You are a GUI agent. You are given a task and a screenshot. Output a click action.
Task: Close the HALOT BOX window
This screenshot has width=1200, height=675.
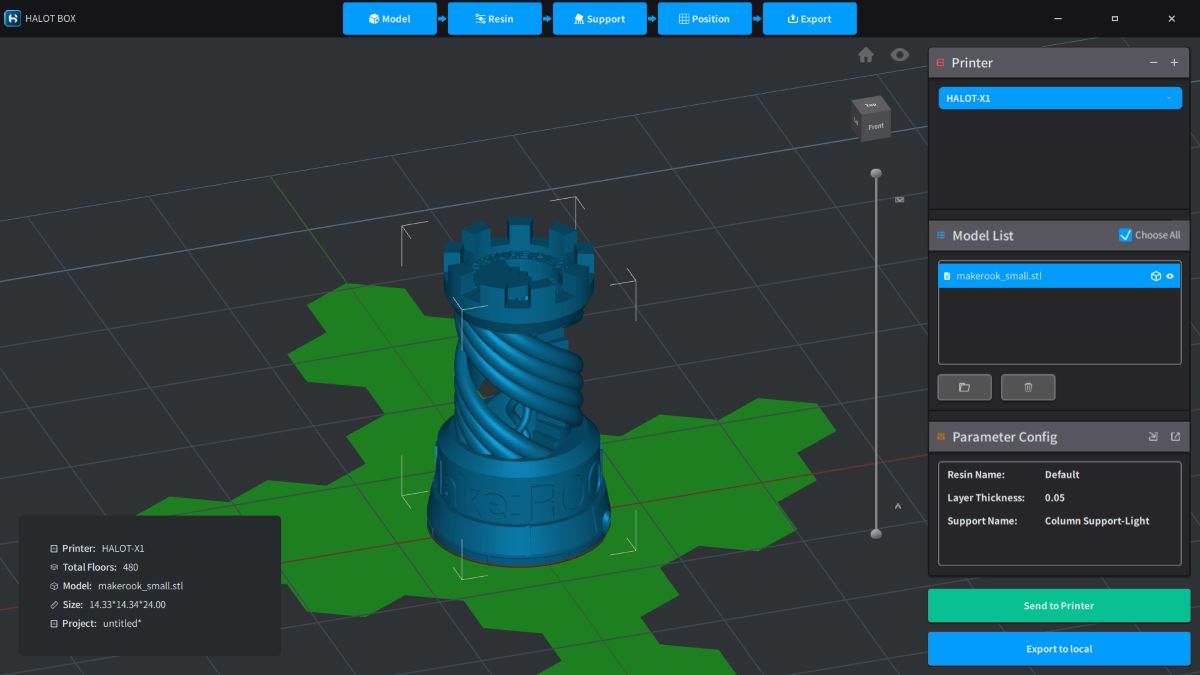coord(1172,18)
